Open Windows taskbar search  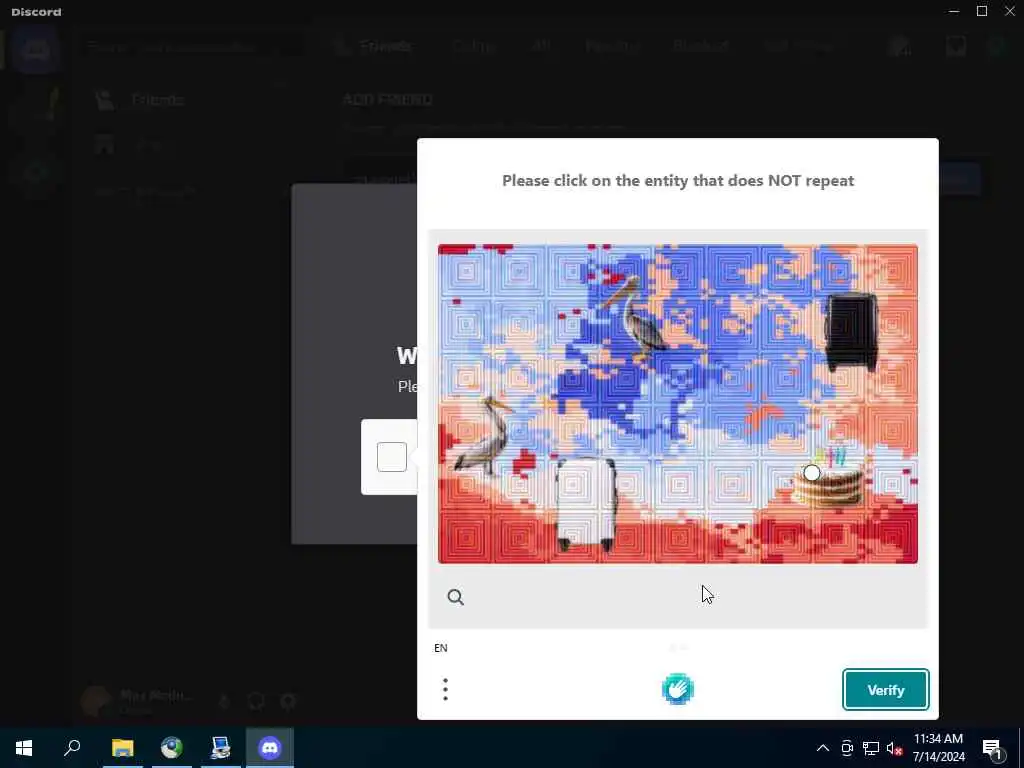point(72,748)
